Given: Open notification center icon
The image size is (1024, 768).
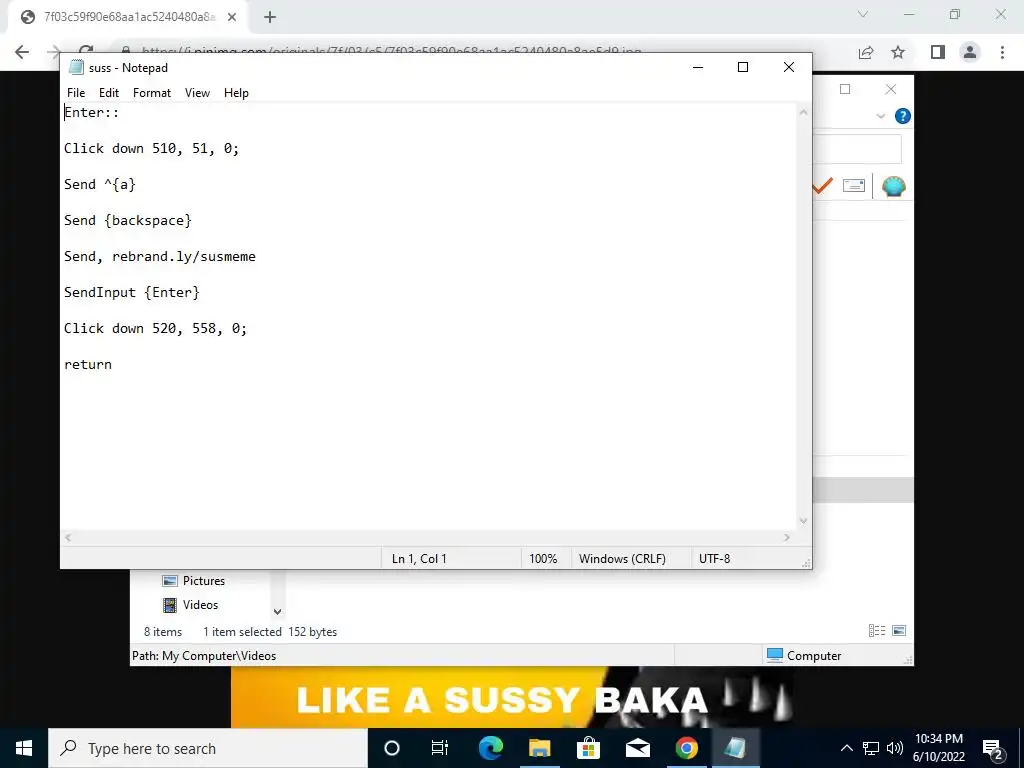Looking at the screenshot, I should point(993,749).
